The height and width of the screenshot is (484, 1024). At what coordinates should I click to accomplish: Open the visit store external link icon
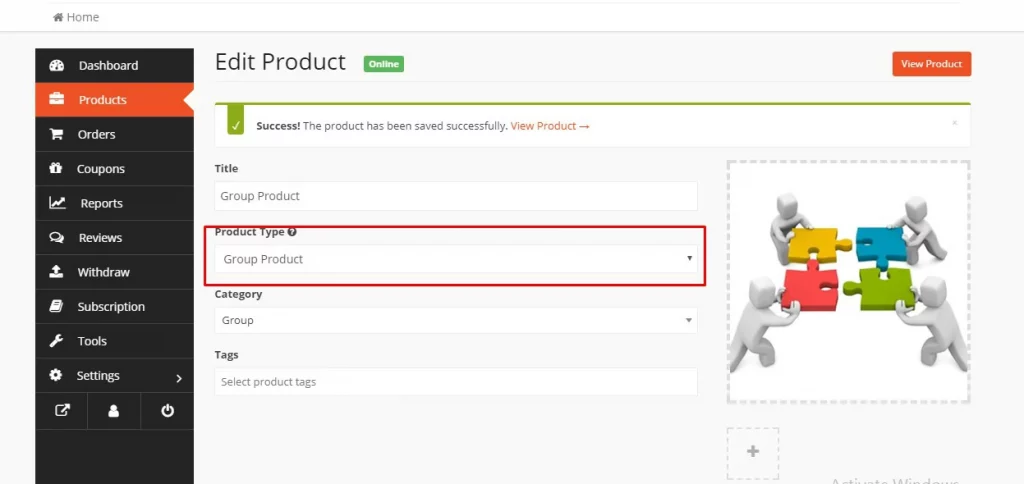62,411
